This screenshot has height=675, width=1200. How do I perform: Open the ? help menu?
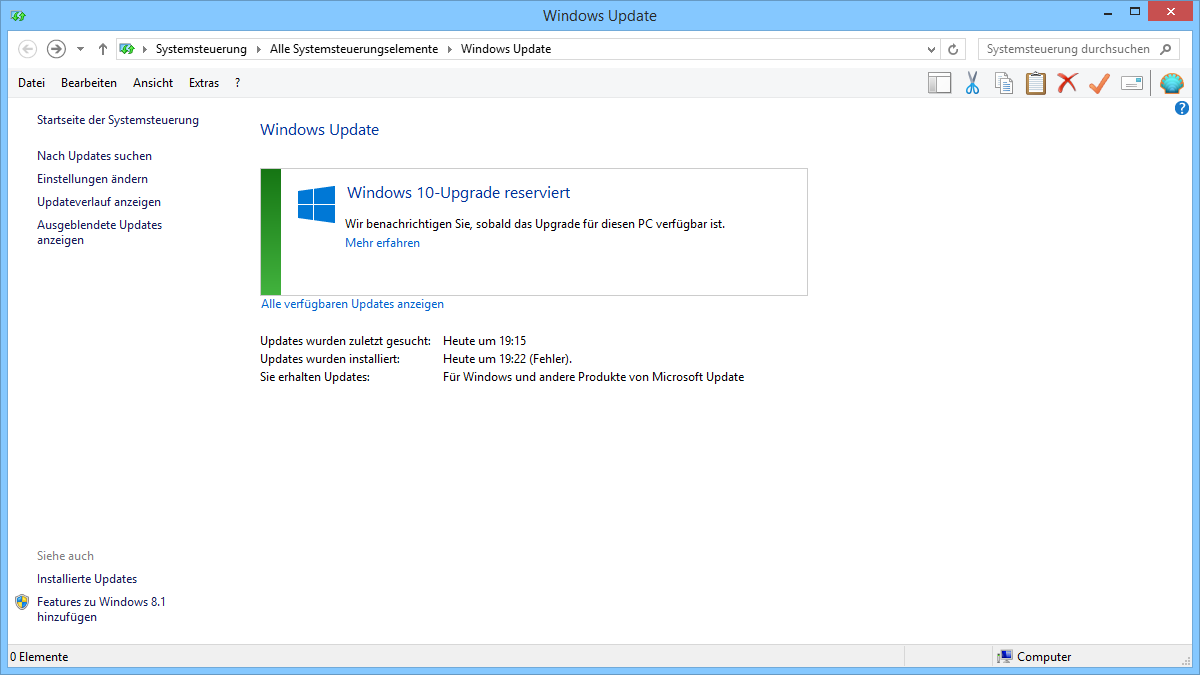[237, 83]
